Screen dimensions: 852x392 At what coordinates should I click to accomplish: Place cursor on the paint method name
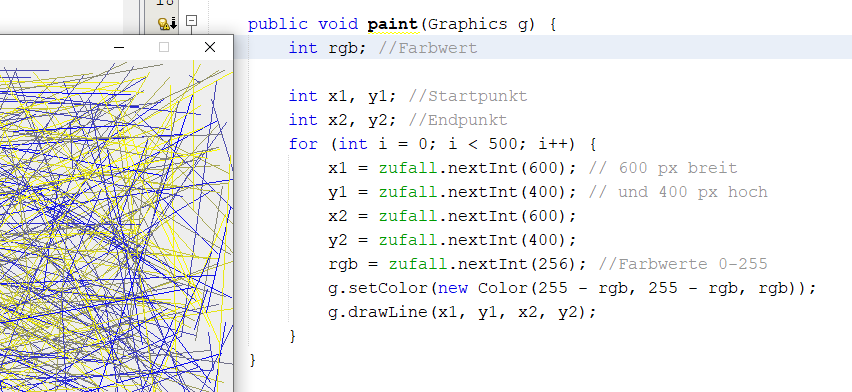[x=392, y=24]
